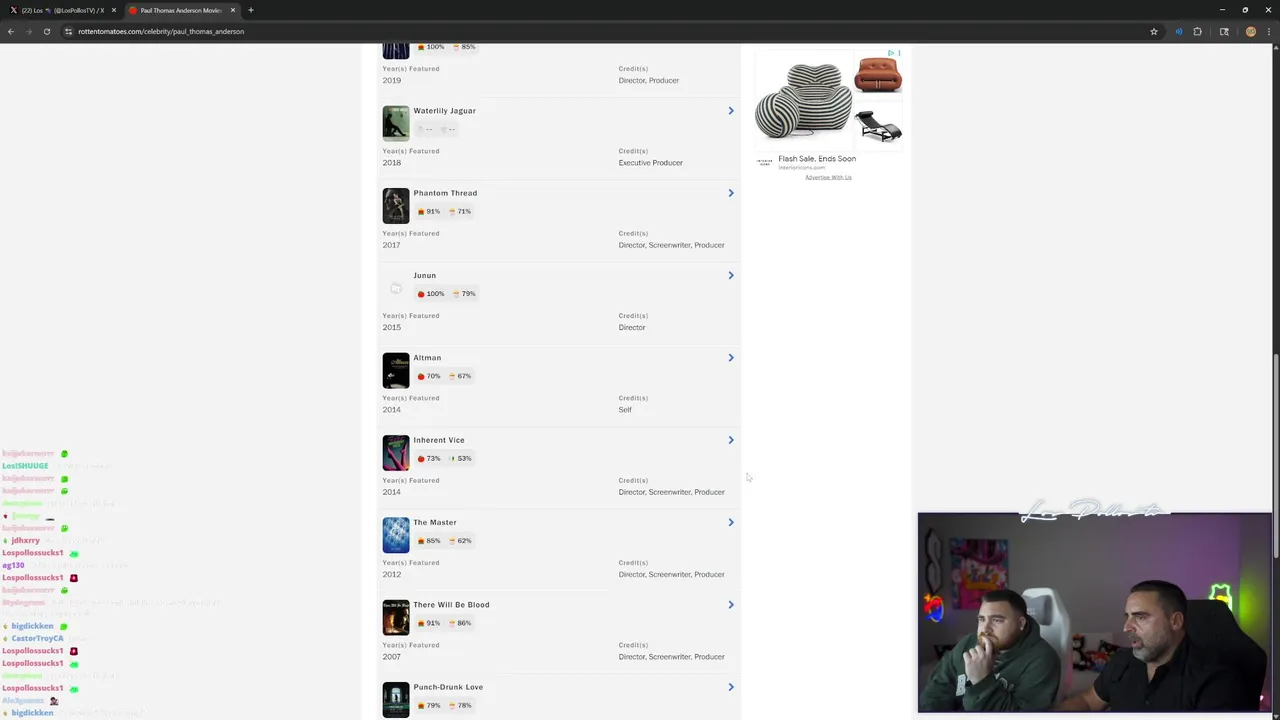Click Phantom Thread 71% popcorn score icon

click(452, 211)
